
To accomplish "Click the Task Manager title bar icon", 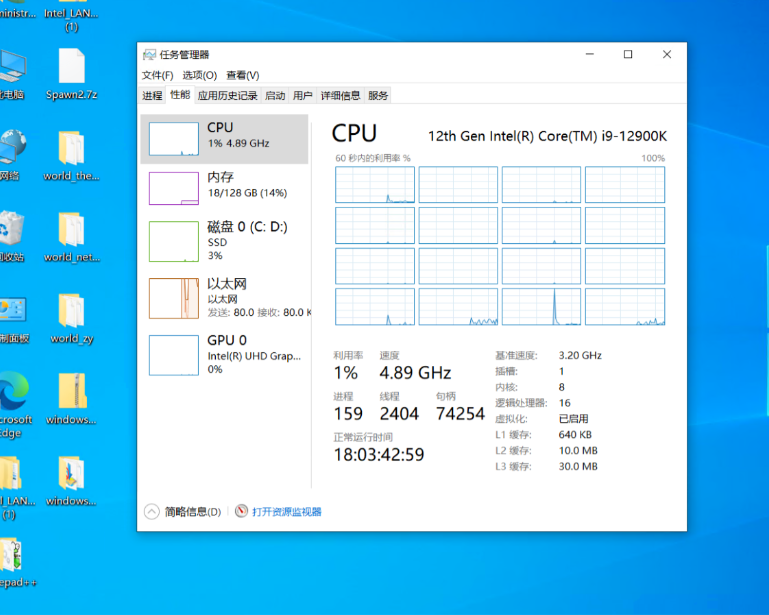I will tap(149, 54).
